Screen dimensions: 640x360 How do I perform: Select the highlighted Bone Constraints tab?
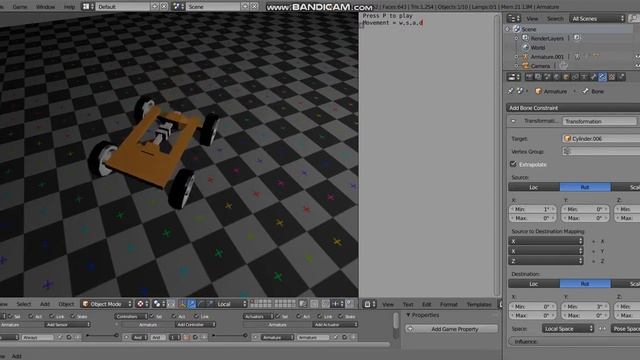[x=602, y=77]
